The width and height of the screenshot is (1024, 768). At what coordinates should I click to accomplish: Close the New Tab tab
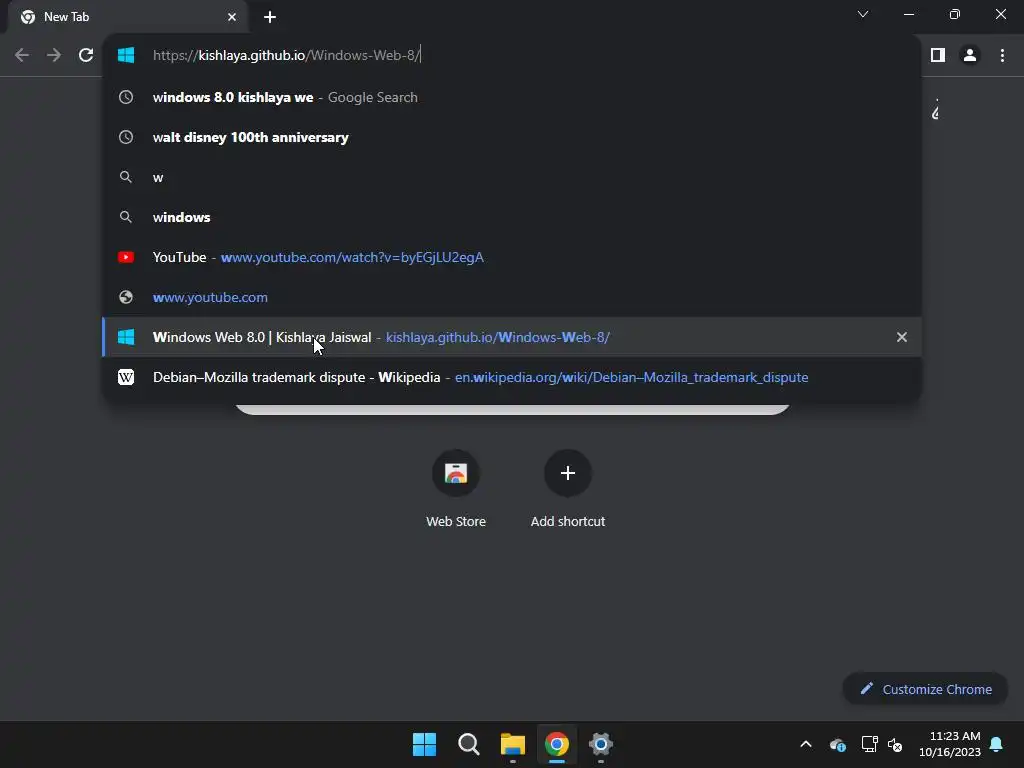[232, 17]
